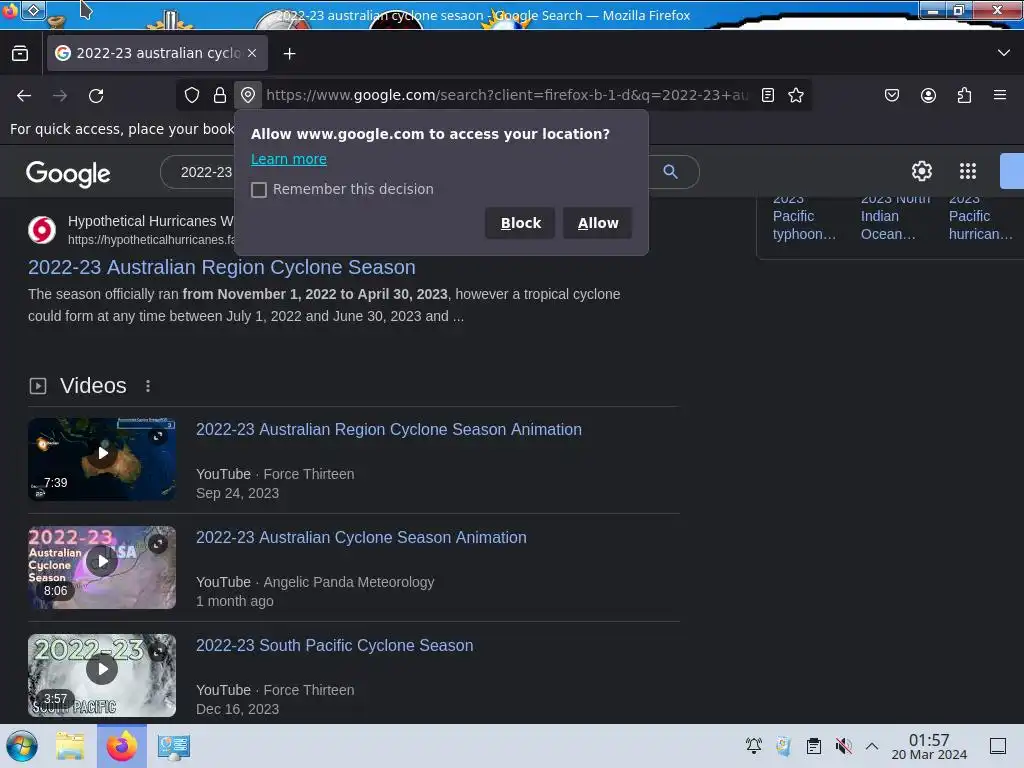Open the tracking protection shield icon
This screenshot has height=768, width=1024.
(x=191, y=95)
